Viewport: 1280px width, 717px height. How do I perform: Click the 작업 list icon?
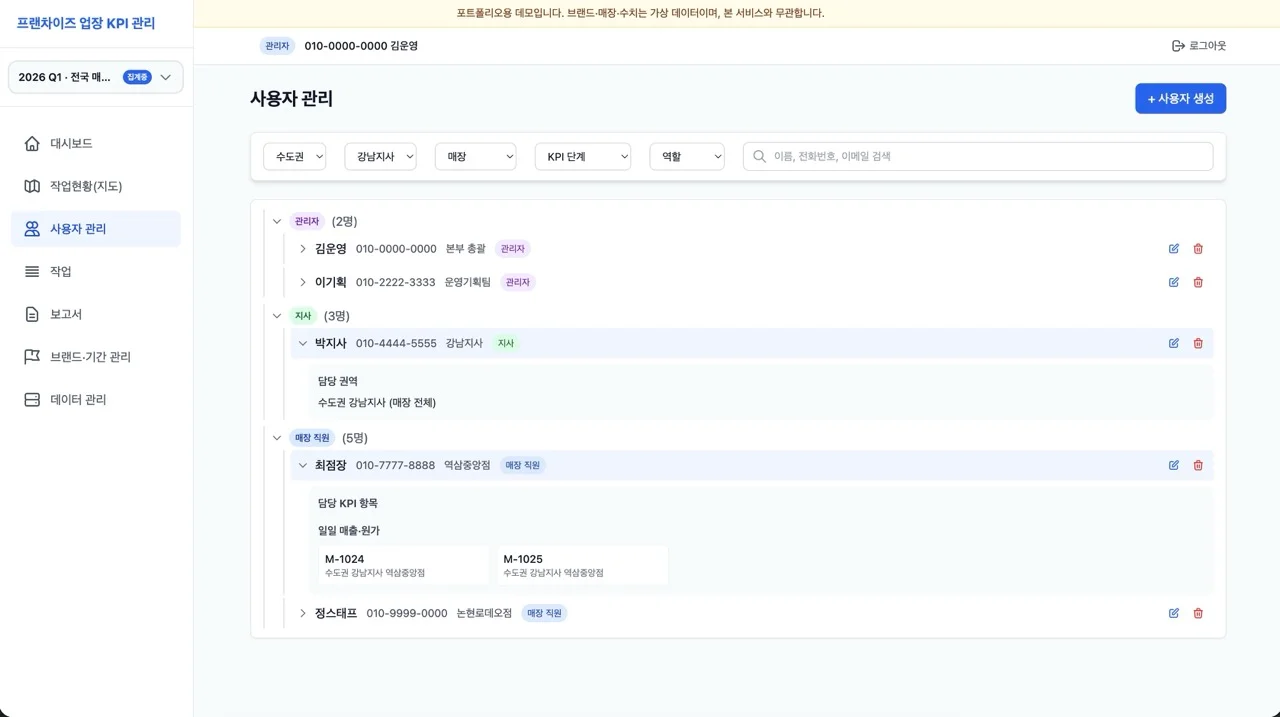32,271
